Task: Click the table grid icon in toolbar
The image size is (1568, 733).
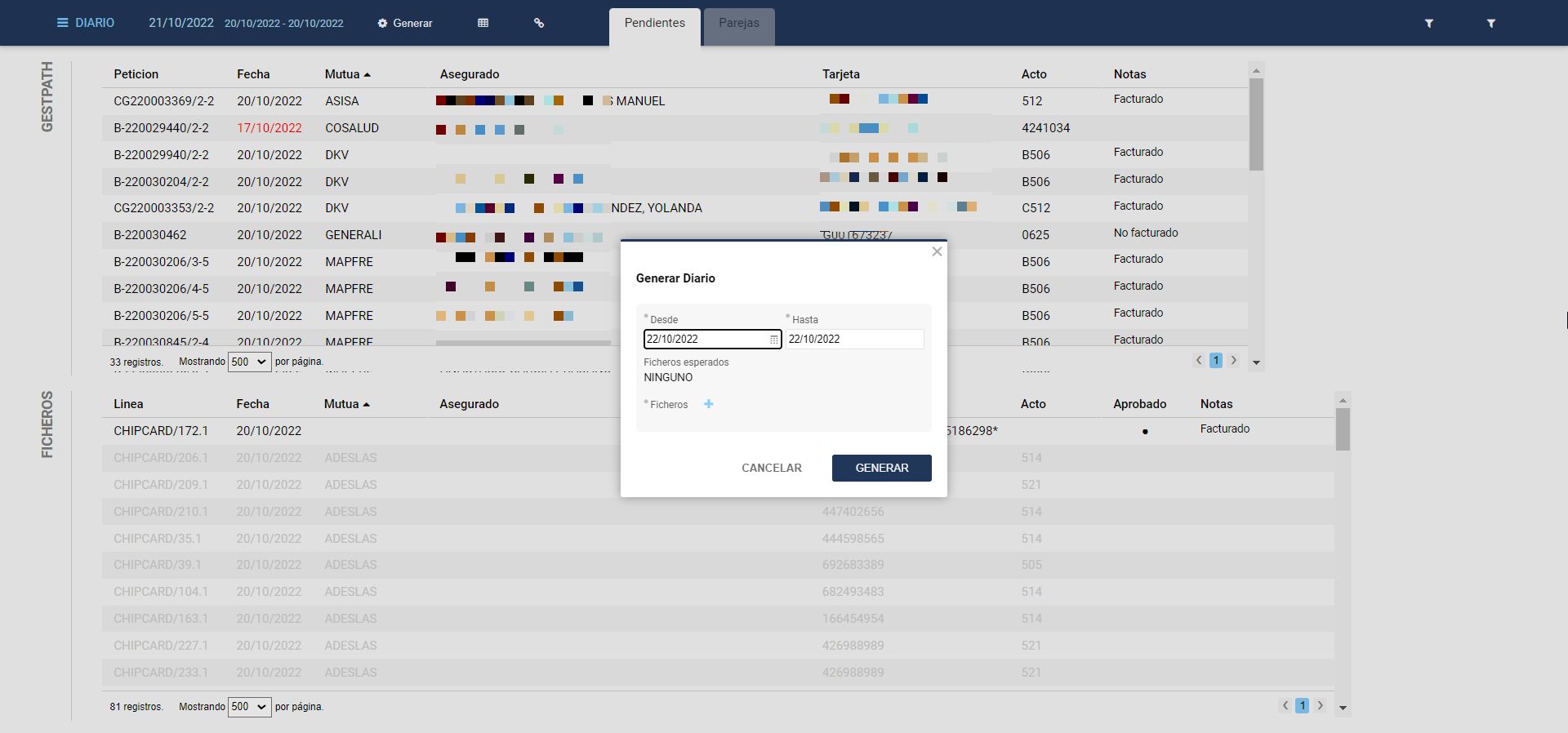Action: click(483, 23)
